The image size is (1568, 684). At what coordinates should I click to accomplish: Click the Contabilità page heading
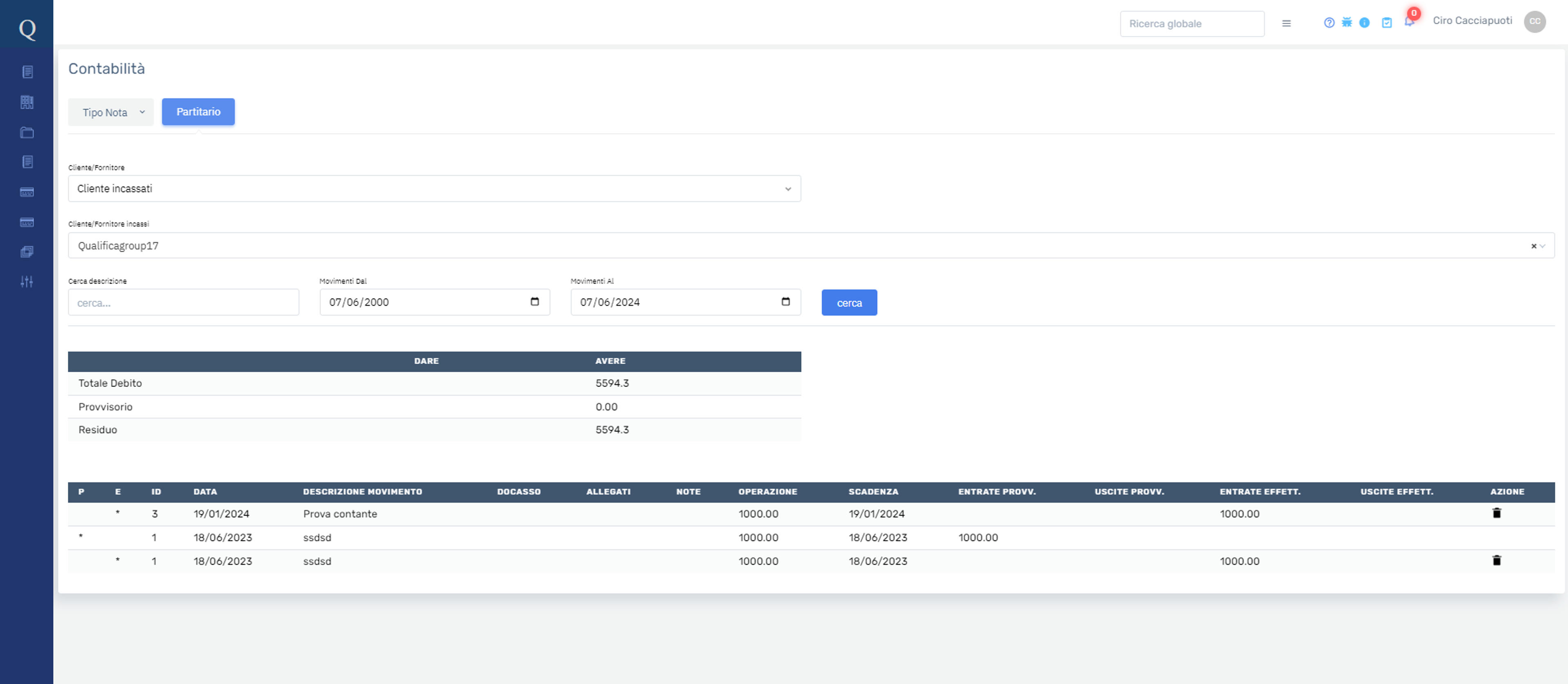[107, 69]
